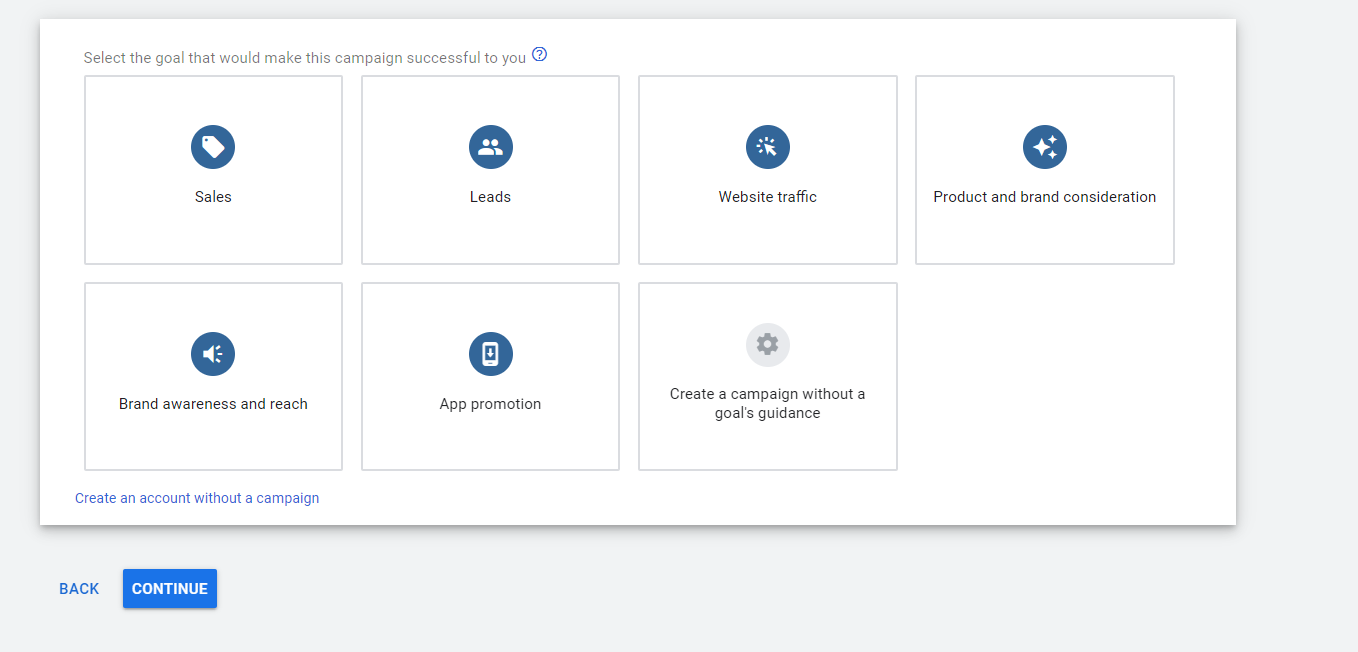
Task: Click the empty slot after the no-goal card
Action: [1044, 376]
